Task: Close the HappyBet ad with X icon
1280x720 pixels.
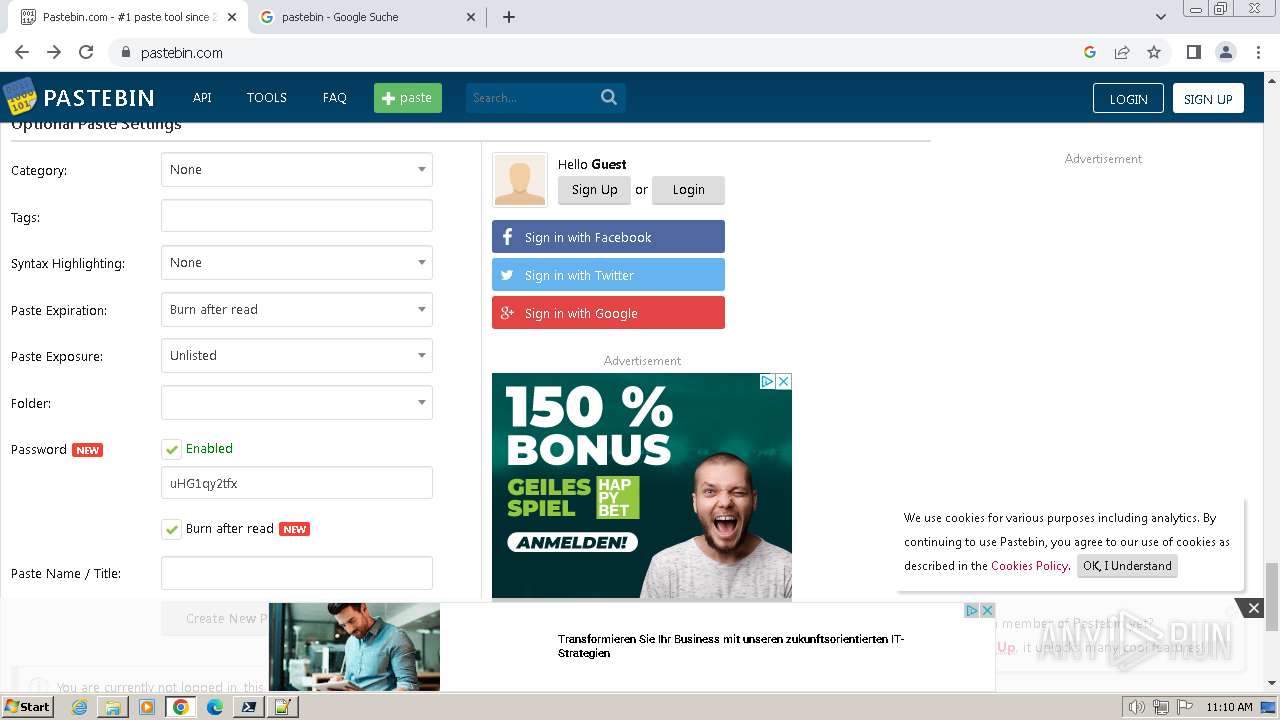Action: tap(784, 381)
